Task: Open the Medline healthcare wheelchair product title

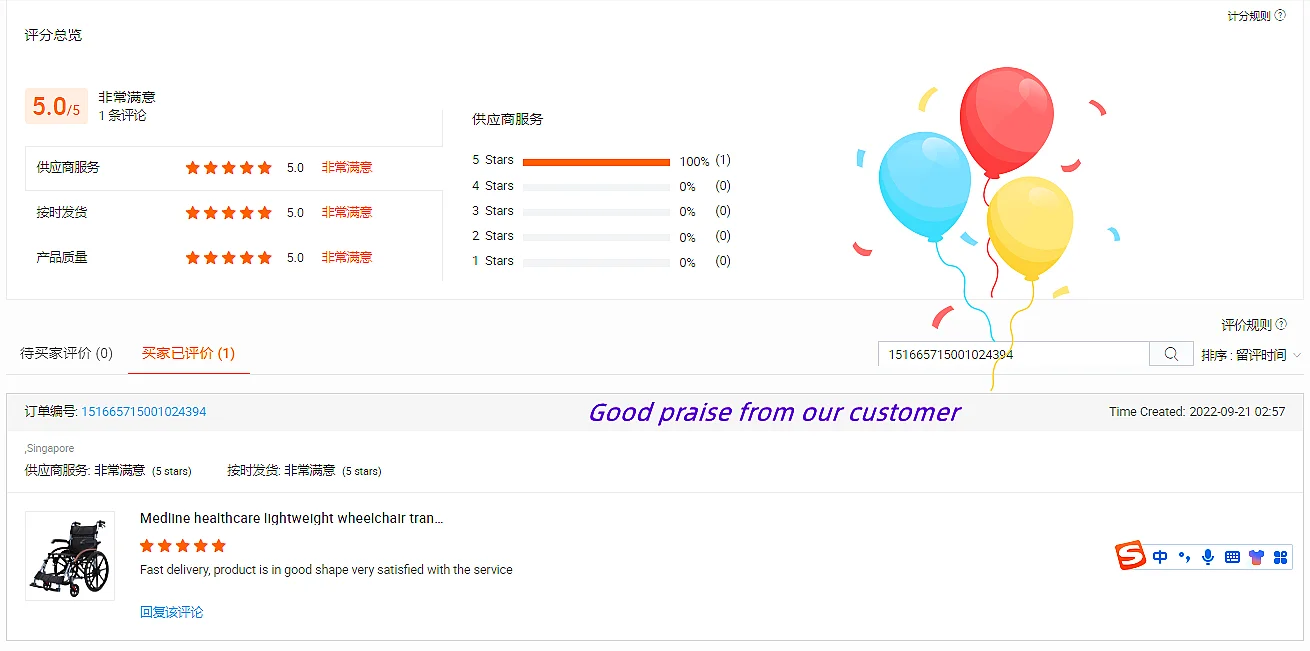Action: pos(291,518)
